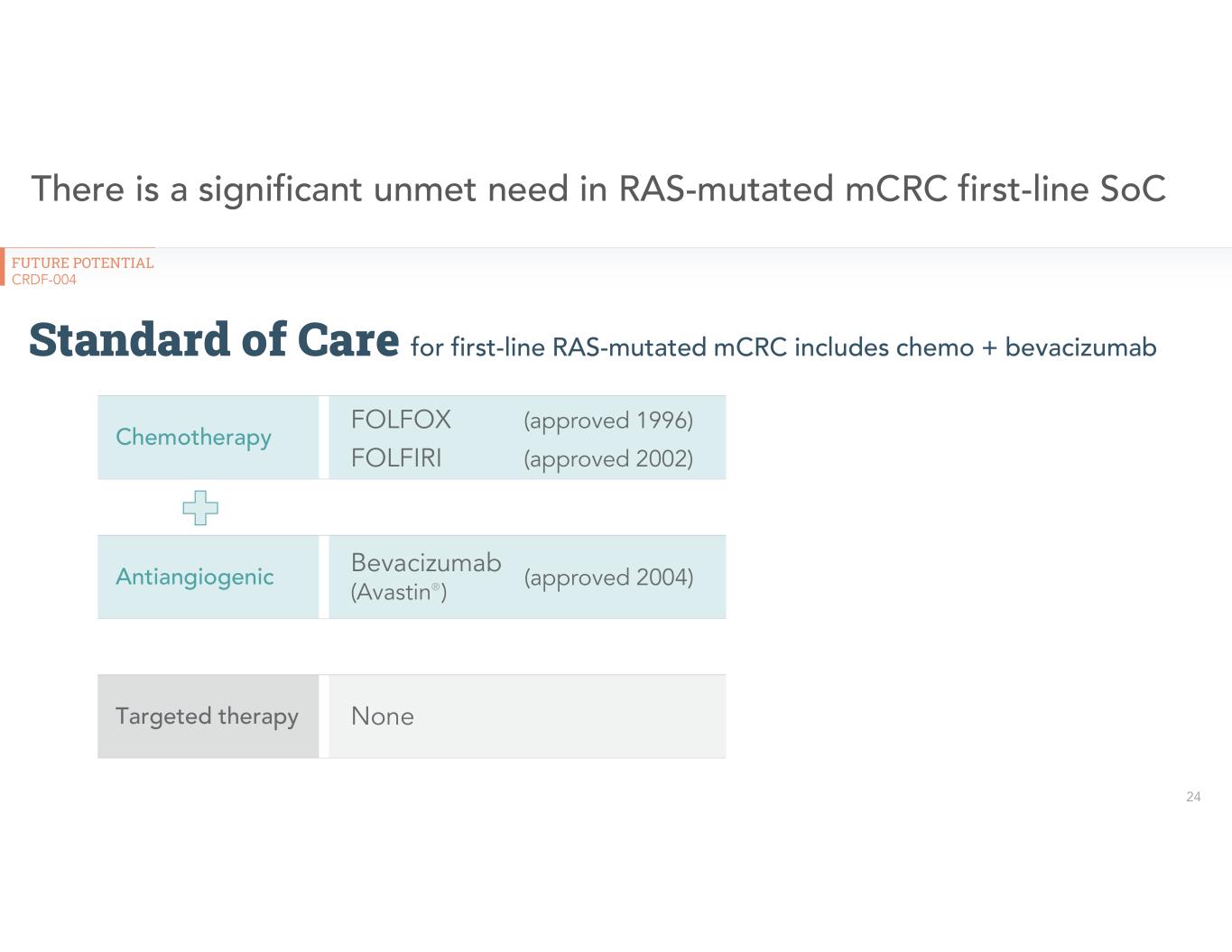Image resolution: width=1232 pixels, height=952 pixels.
Task: Click the slide page number 24
Action: click(1193, 797)
